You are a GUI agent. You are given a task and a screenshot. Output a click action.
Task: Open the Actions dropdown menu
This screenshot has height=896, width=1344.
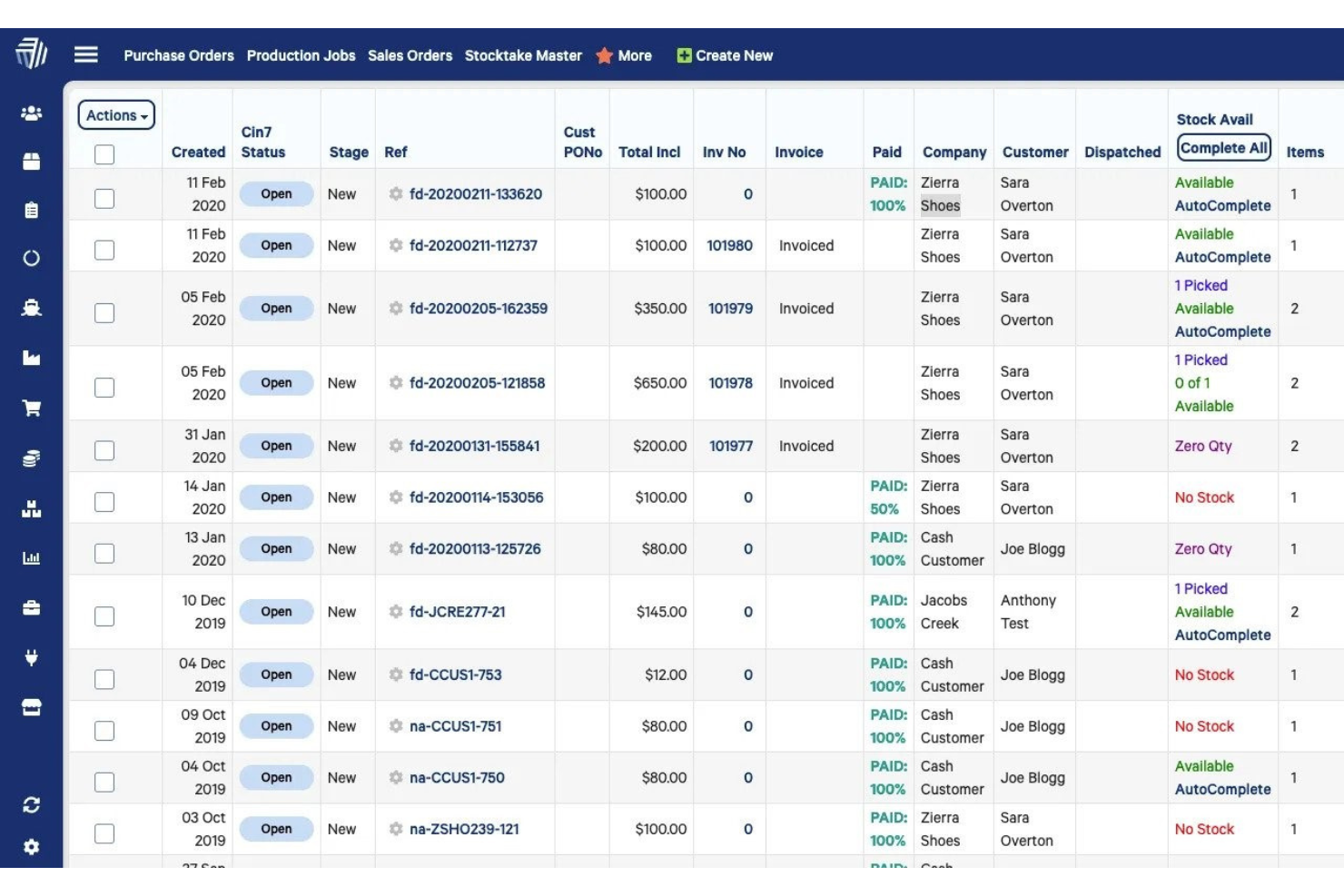[115, 115]
